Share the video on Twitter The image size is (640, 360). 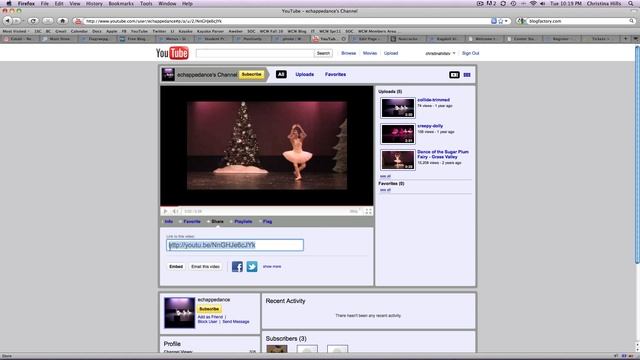pos(252,267)
